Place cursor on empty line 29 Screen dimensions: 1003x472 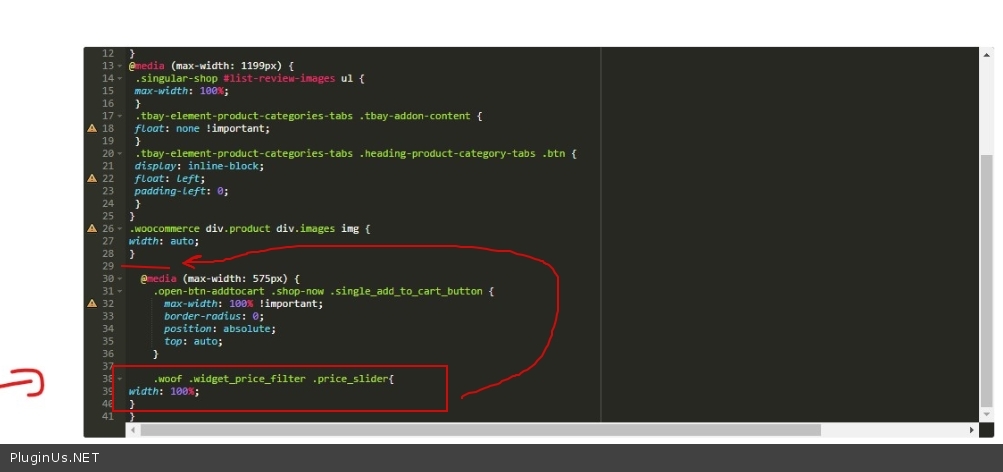pyautogui.click(x=300, y=266)
